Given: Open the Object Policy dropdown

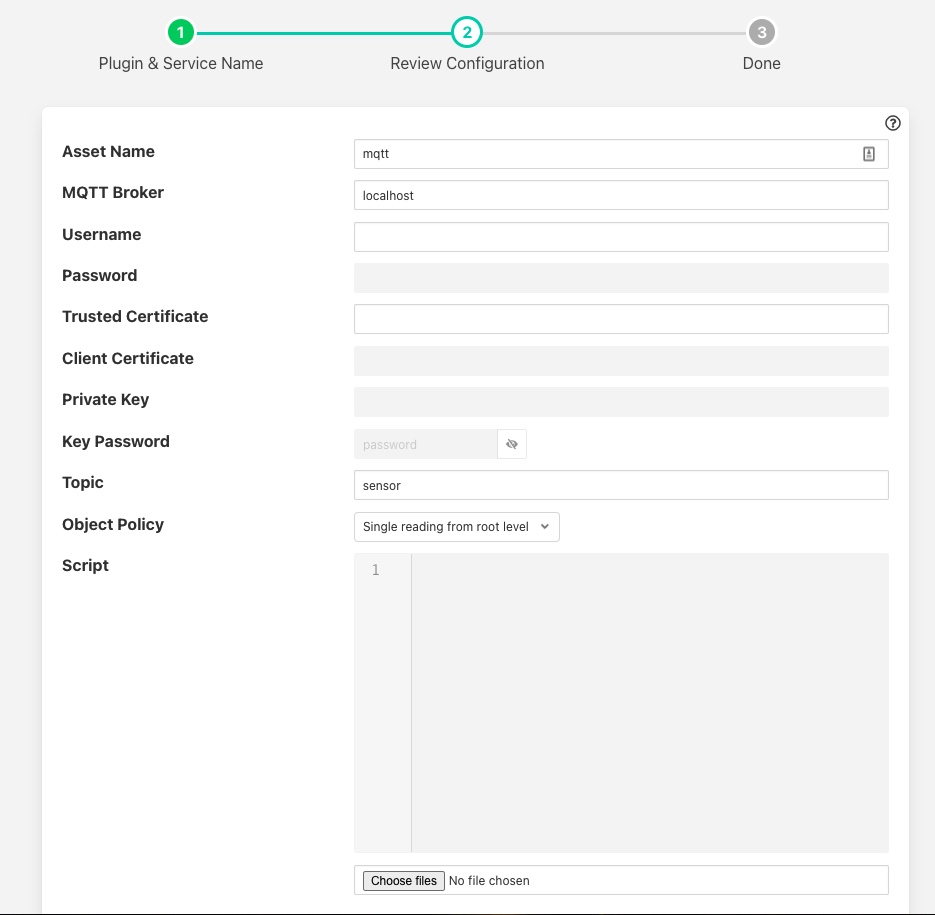Looking at the screenshot, I should point(445,526).
